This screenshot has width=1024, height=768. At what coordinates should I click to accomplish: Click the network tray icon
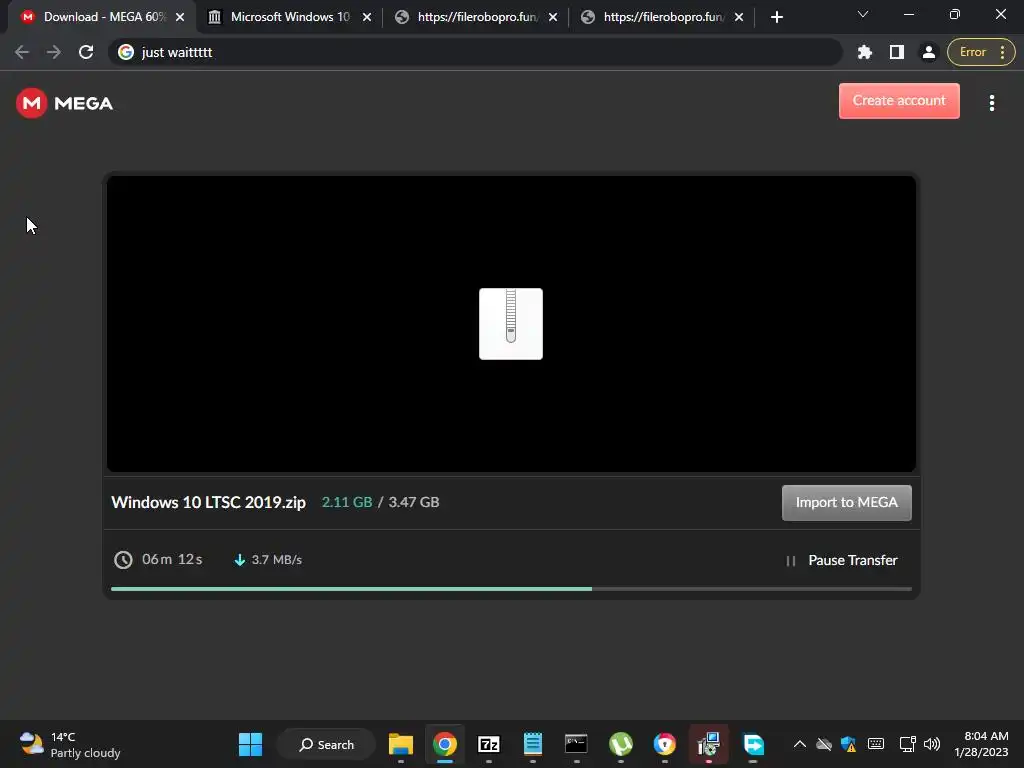point(907,744)
